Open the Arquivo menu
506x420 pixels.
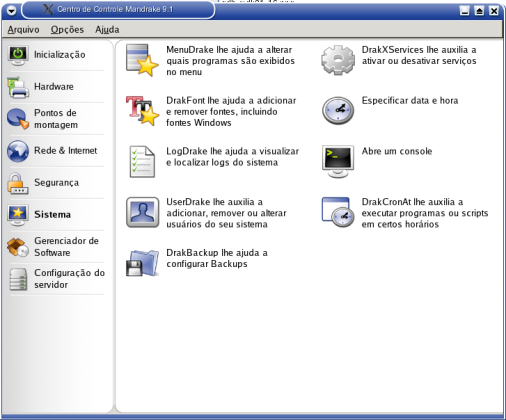point(23,30)
